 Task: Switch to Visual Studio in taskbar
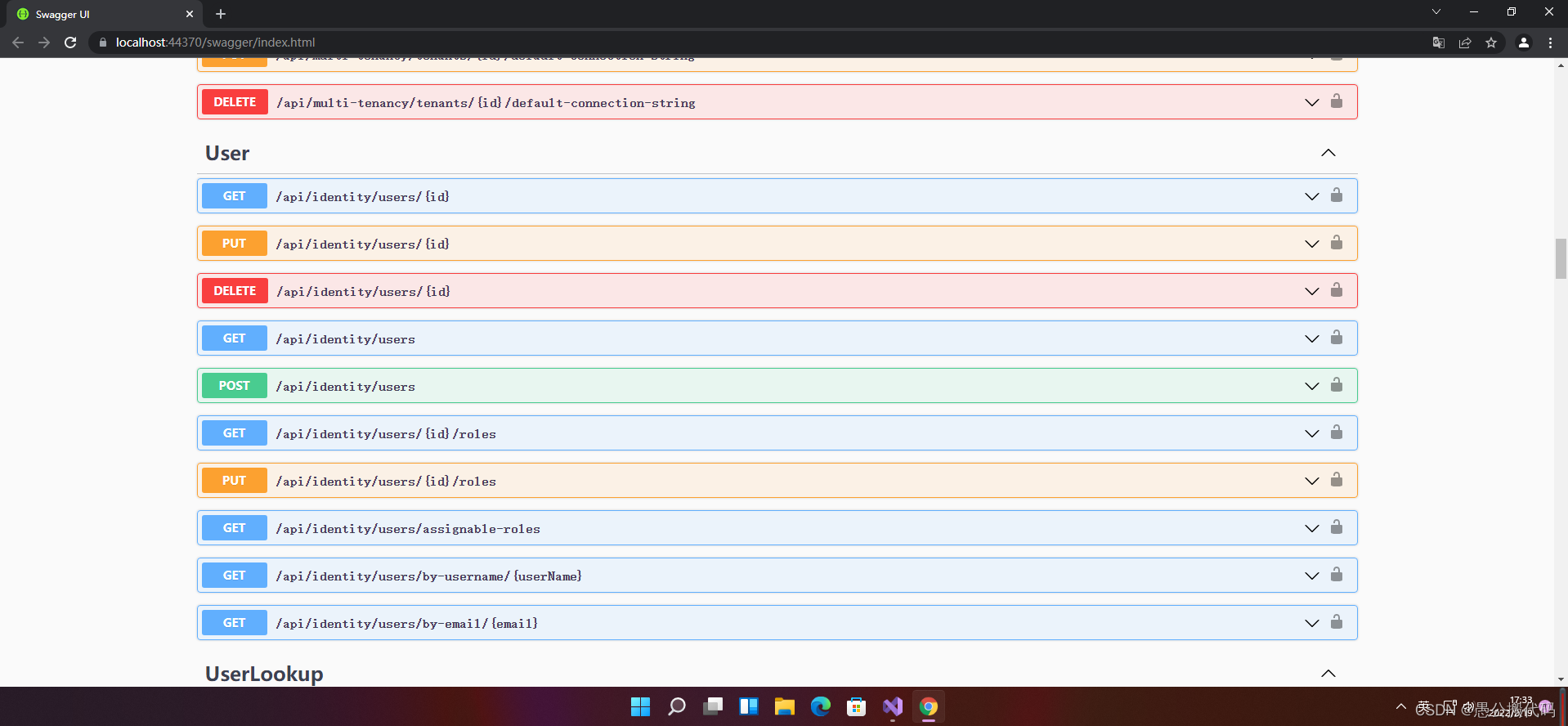[893, 706]
